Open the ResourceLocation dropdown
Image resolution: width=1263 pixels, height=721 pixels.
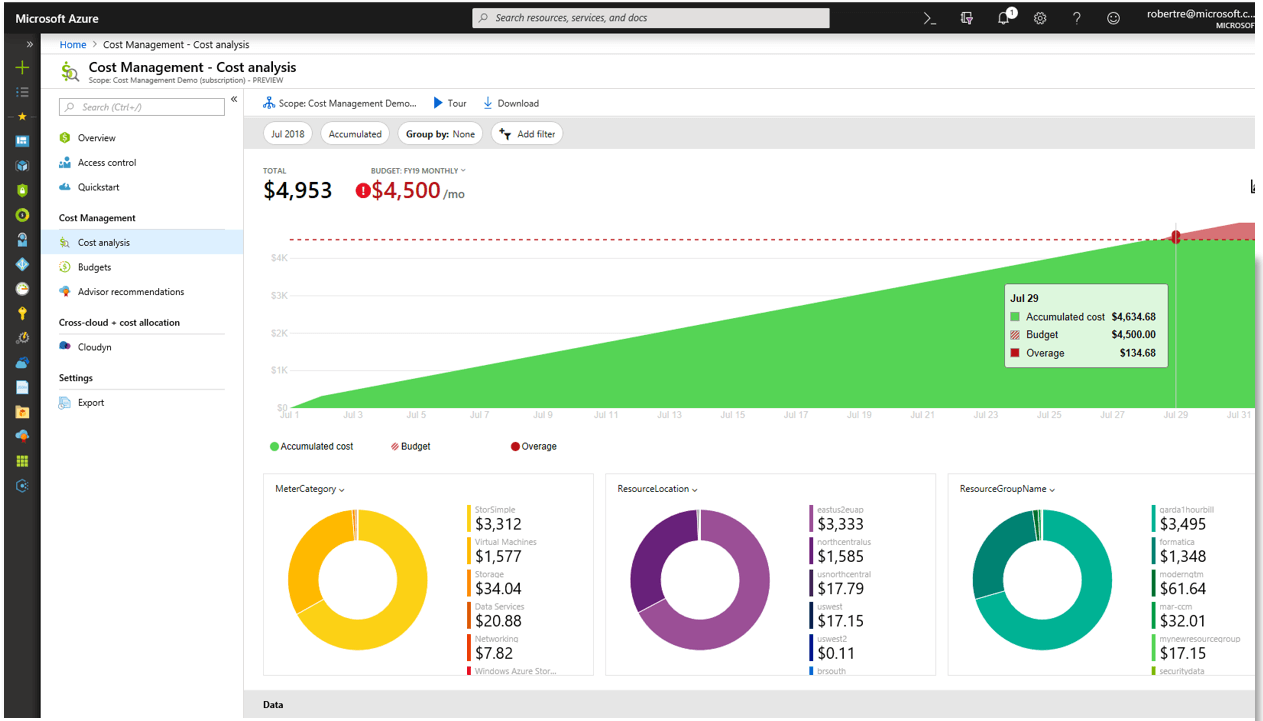coord(658,489)
